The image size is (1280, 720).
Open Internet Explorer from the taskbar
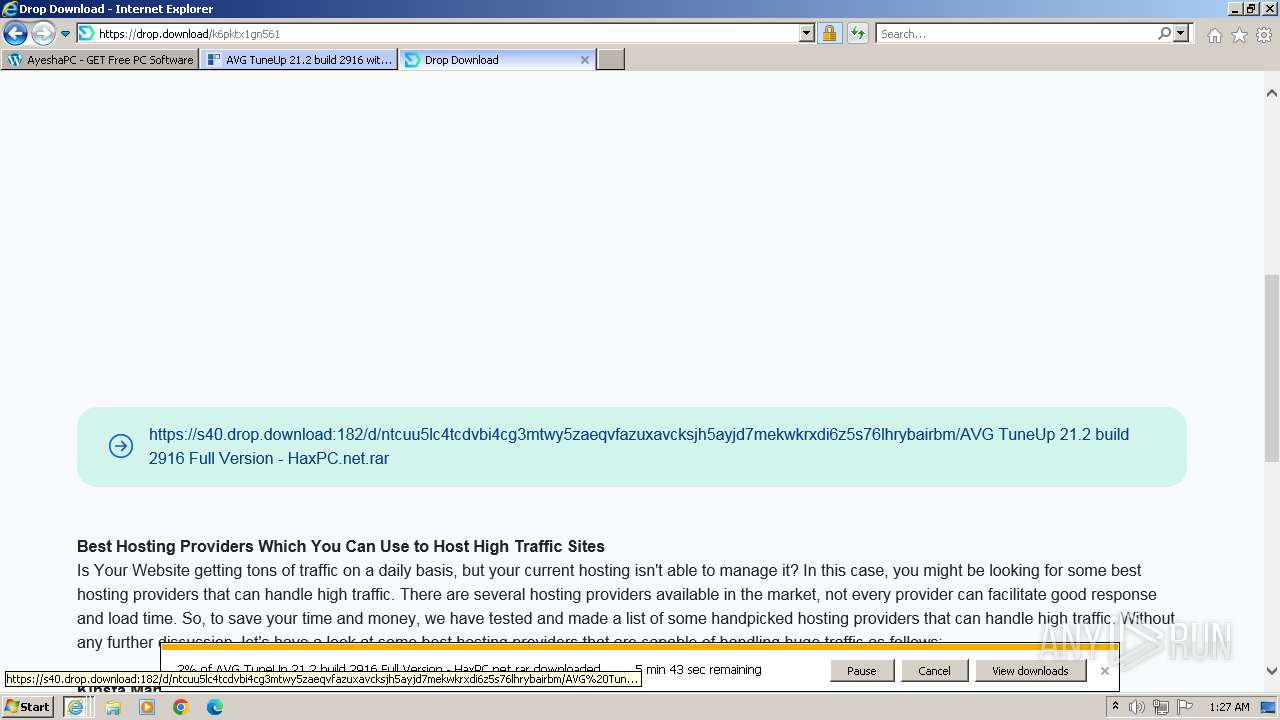[x=75, y=707]
